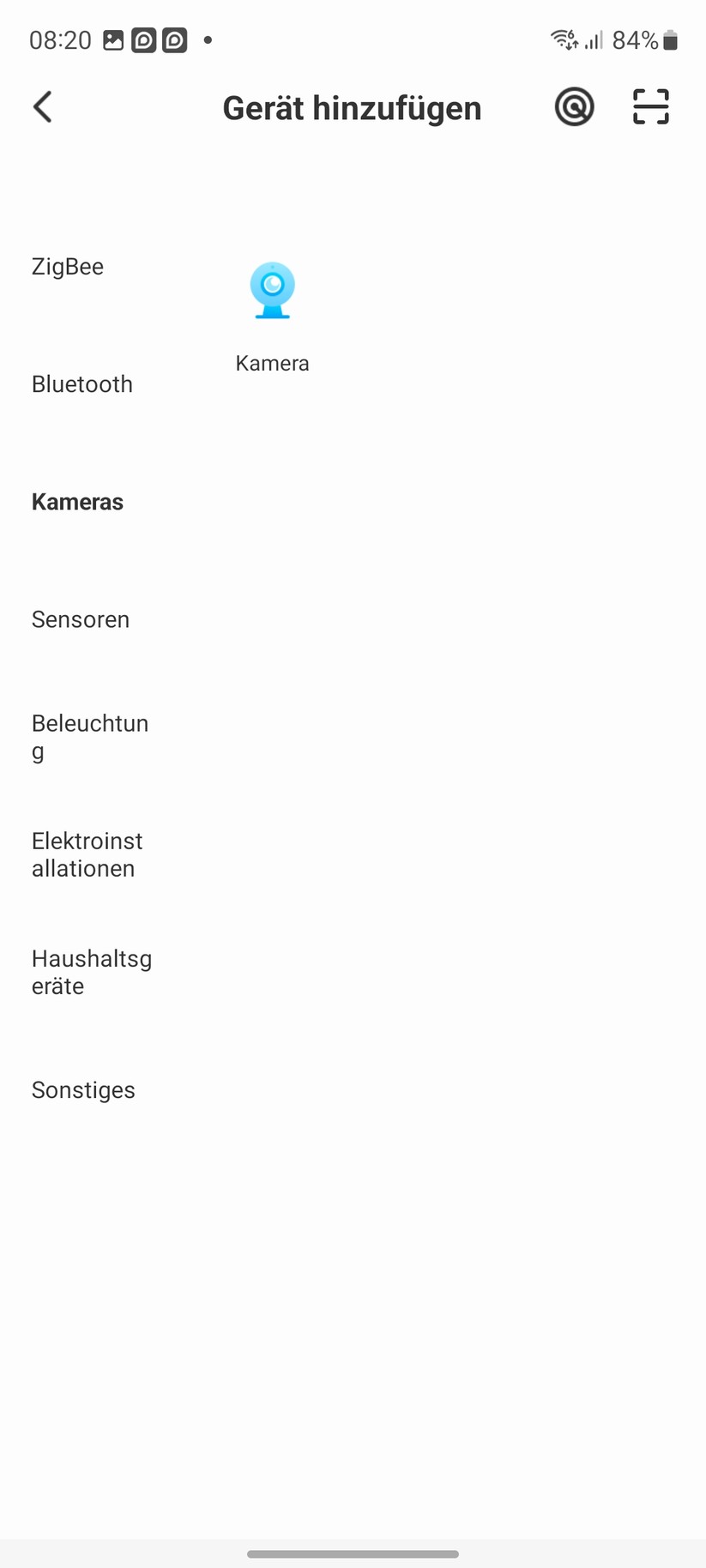Tap the bottom home gesture bar
Viewport: 706px width, 1568px height.
[353, 1553]
